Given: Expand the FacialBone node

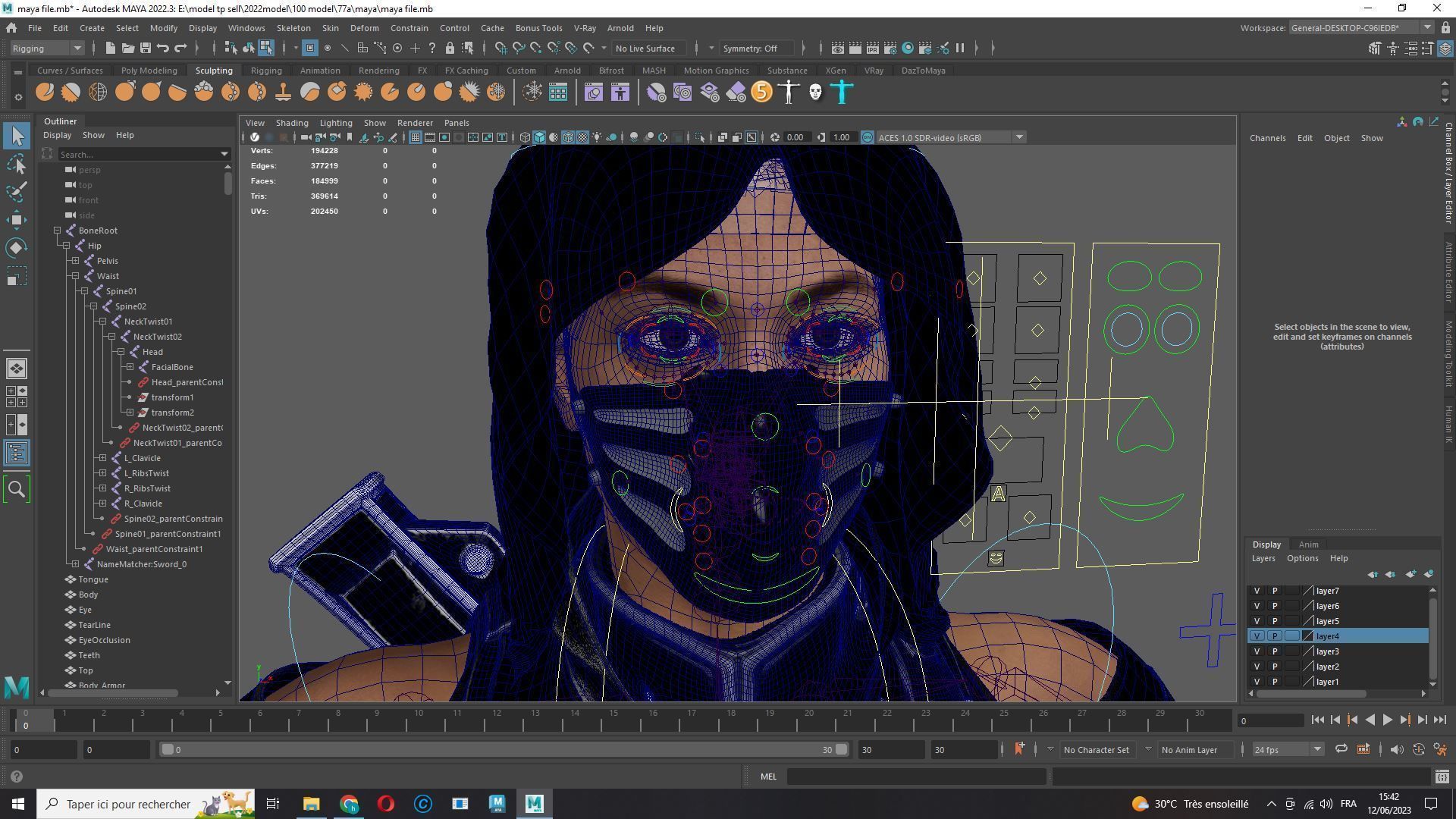Looking at the screenshot, I should pyautogui.click(x=130, y=367).
